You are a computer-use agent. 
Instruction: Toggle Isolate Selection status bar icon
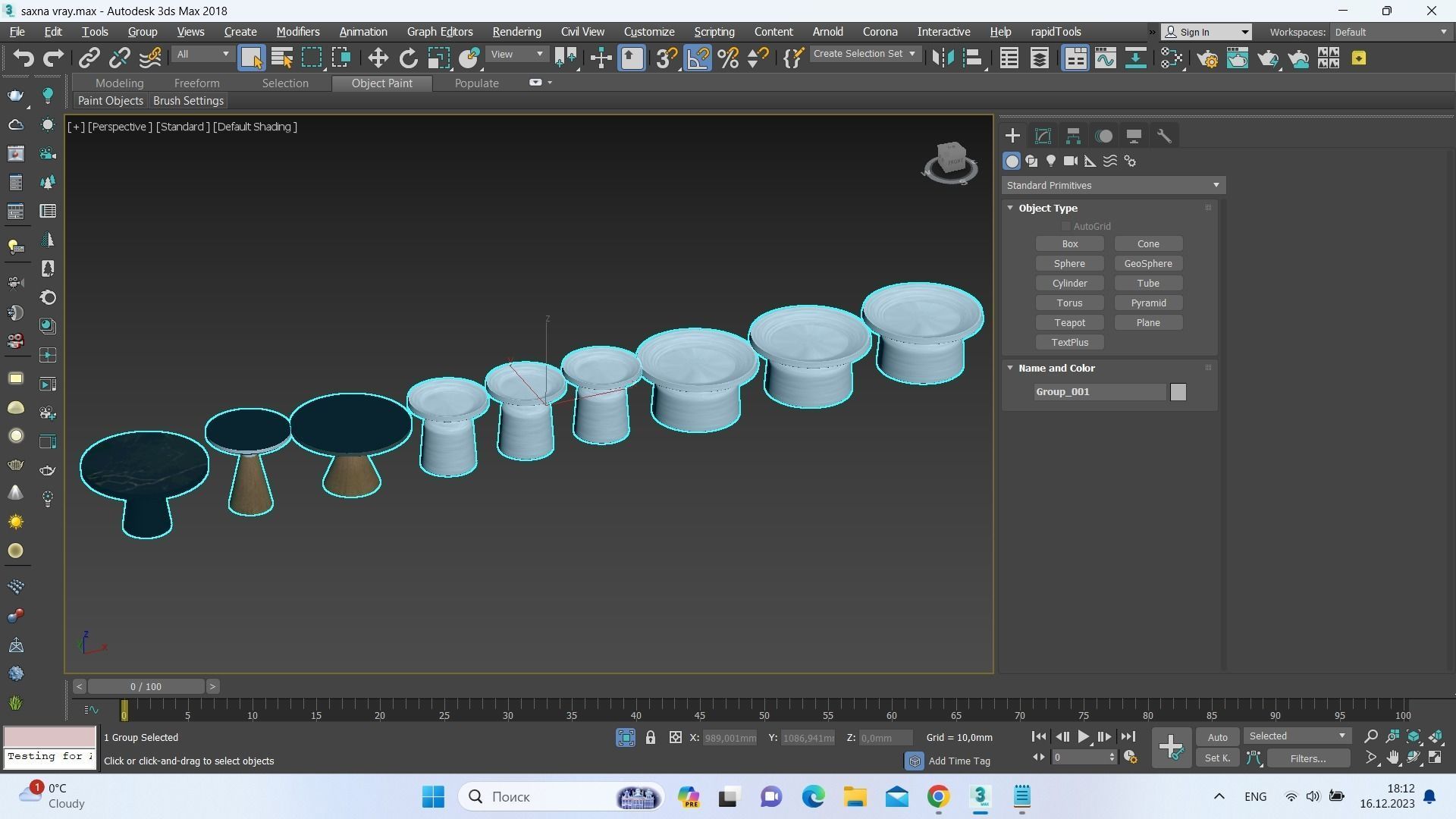tap(626, 737)
